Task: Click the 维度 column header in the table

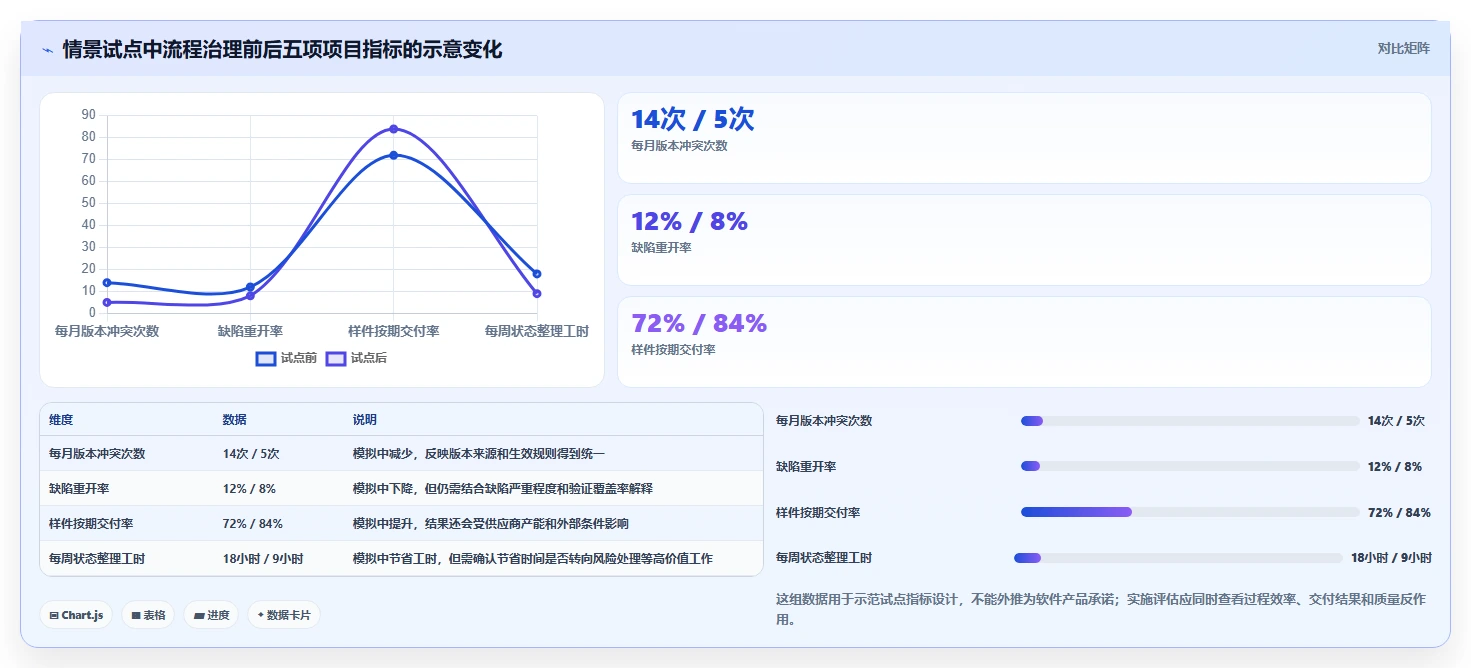Action: point(61,420)
